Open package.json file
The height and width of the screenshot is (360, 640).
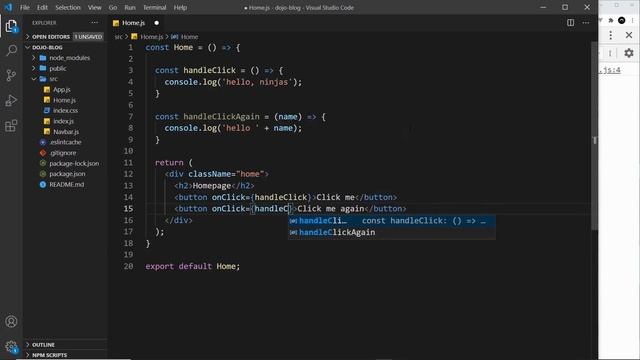(67, 174)
